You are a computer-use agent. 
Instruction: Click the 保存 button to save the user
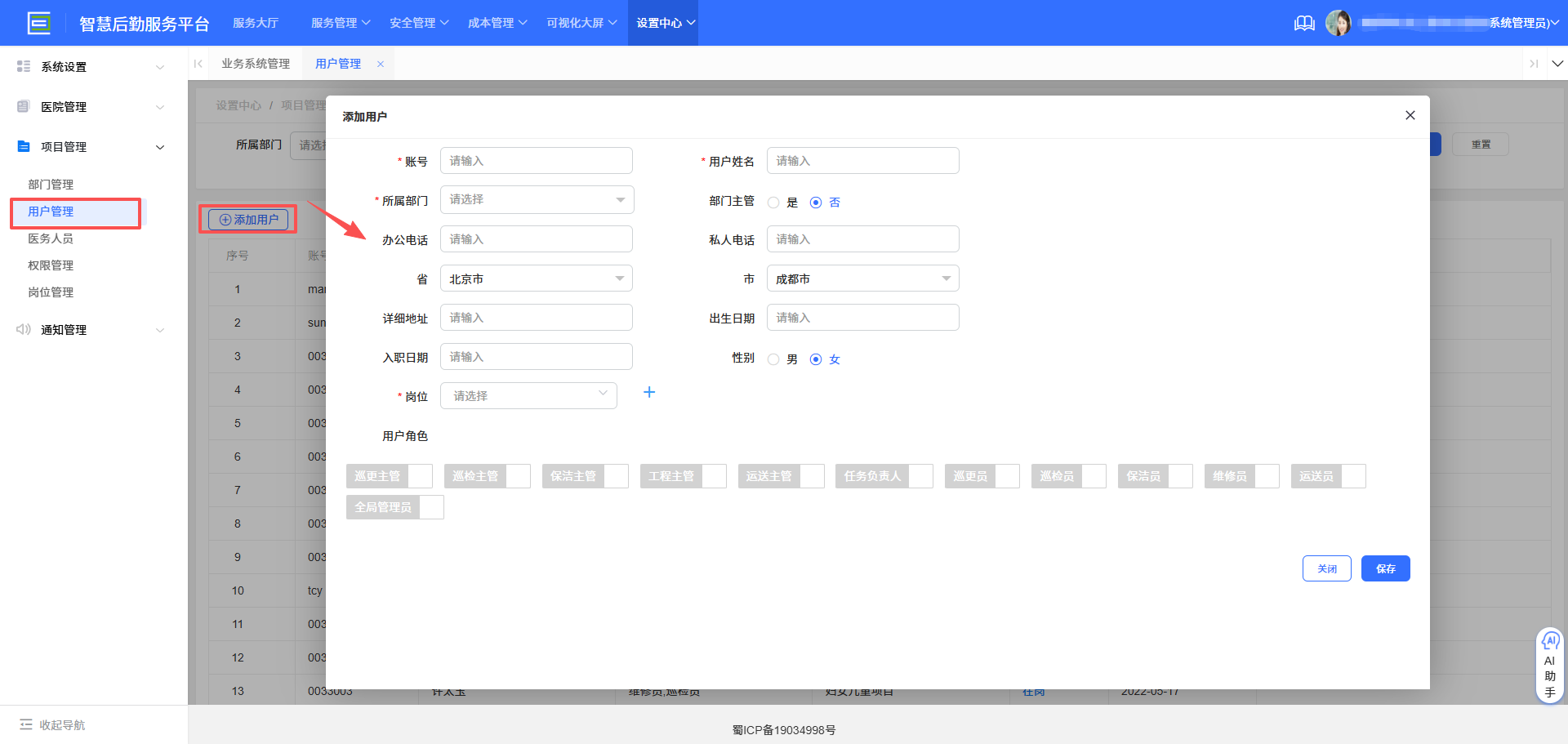pos(1385,568)
